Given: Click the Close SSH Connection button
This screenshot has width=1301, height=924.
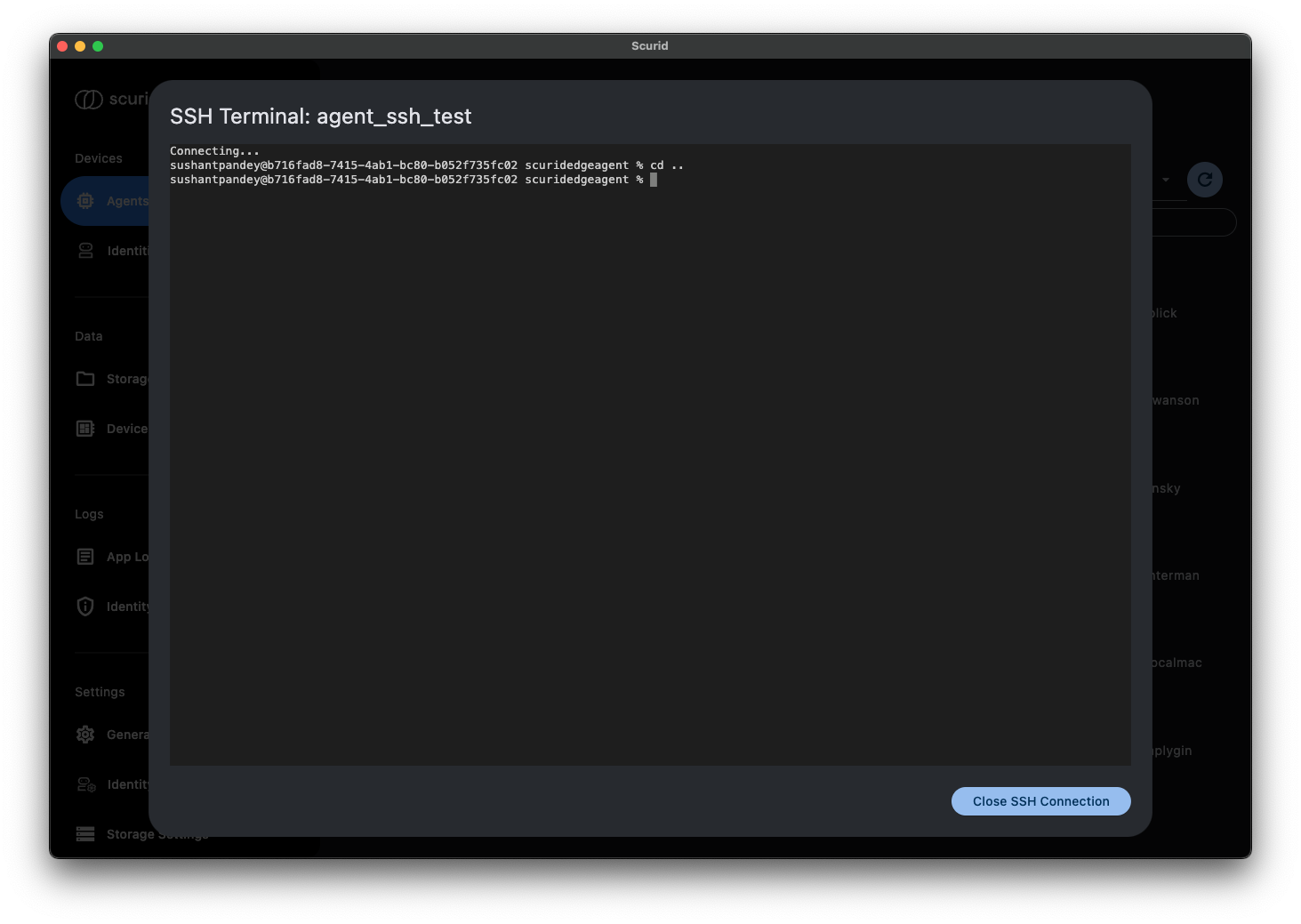Looking at the screenshot, I should (1040, 801).
